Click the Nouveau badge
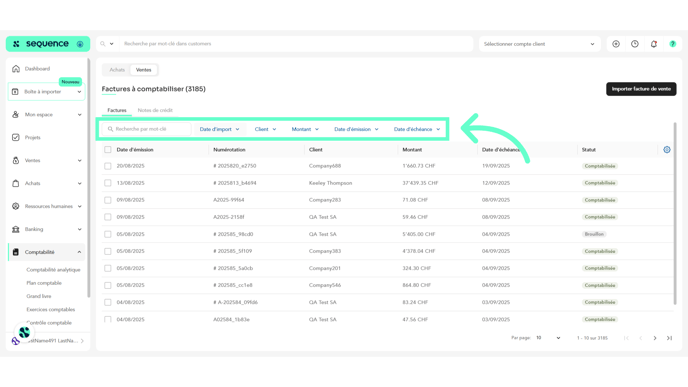 click(x=70, y=82)
